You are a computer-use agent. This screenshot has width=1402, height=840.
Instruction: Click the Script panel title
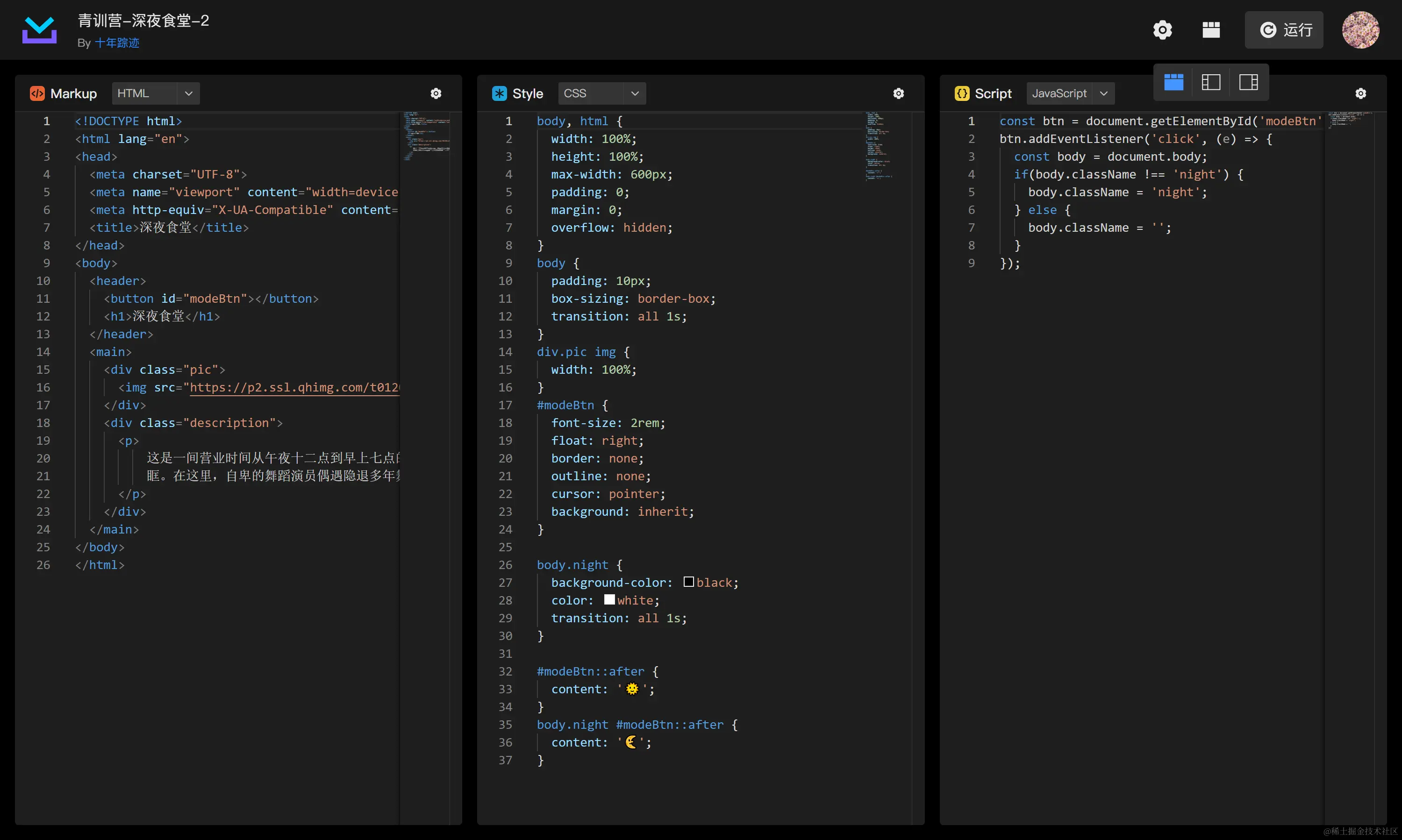click(993, 93)
